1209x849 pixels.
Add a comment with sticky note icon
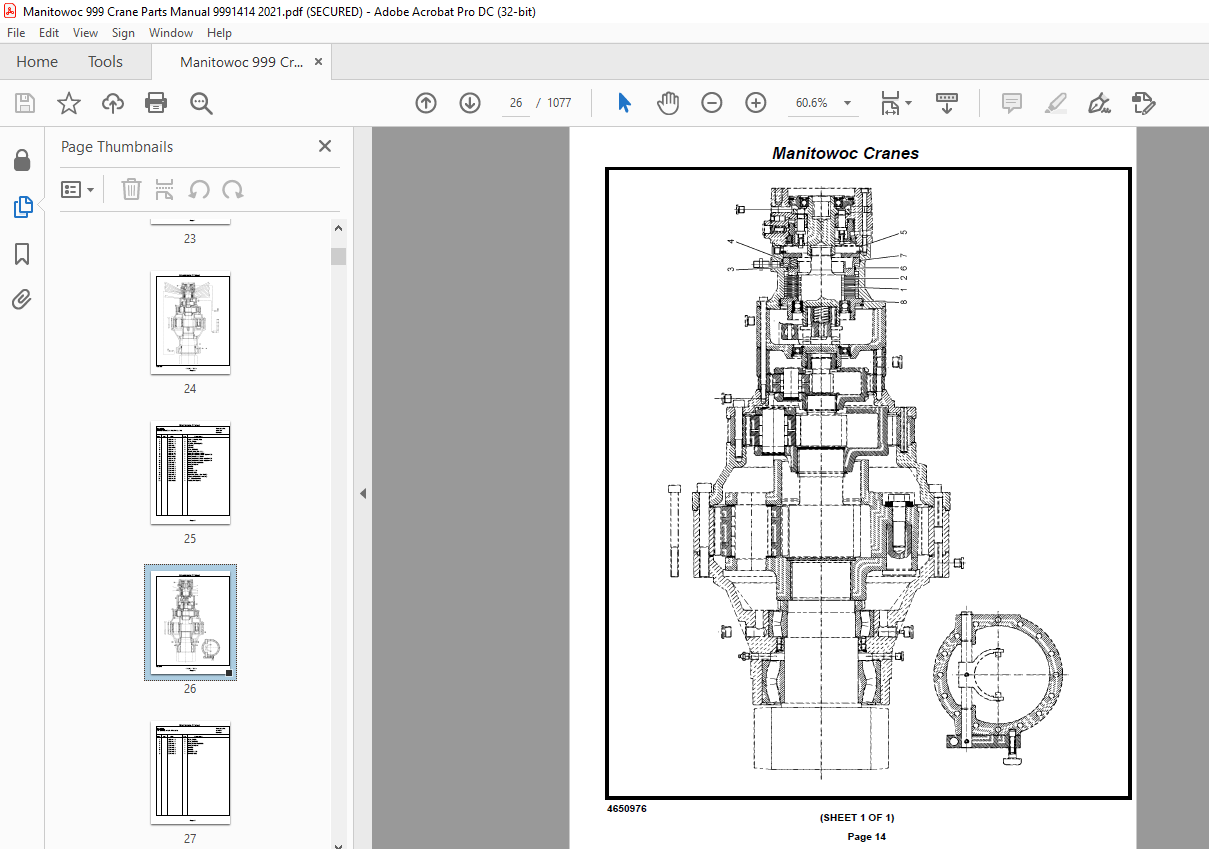tap(1011, 103)
